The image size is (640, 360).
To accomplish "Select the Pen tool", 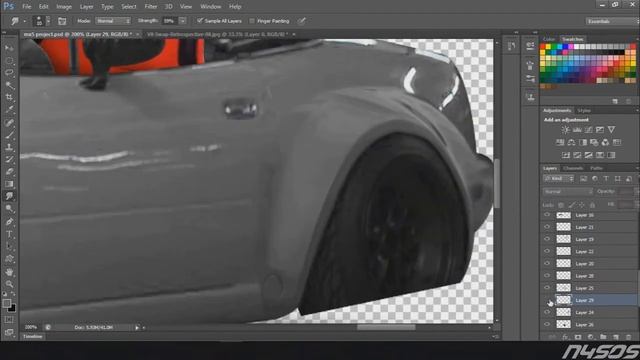I will pyautogui.click(x=9, y=222).
